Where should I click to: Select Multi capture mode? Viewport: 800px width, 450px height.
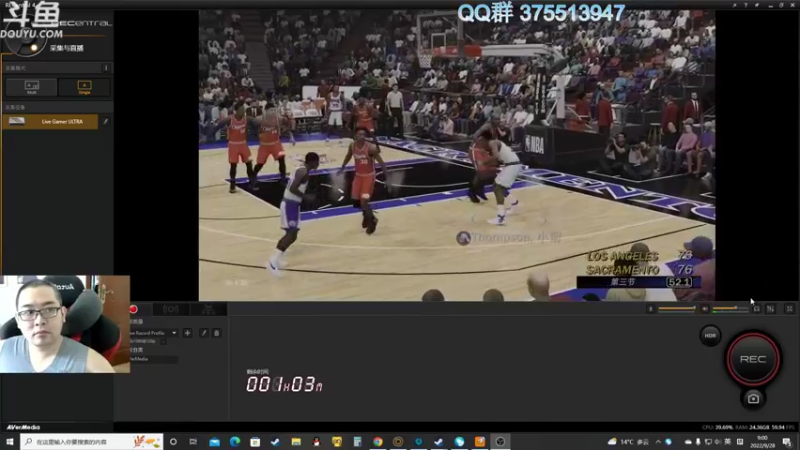tap(32, 87)
